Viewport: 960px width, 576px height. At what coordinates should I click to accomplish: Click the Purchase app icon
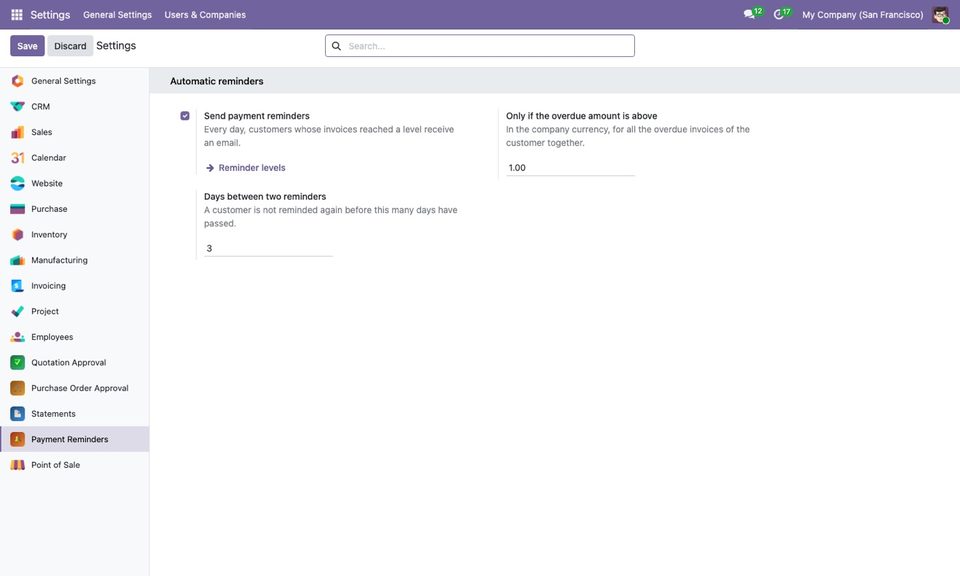pyautogui.click(x=18, y=209)
